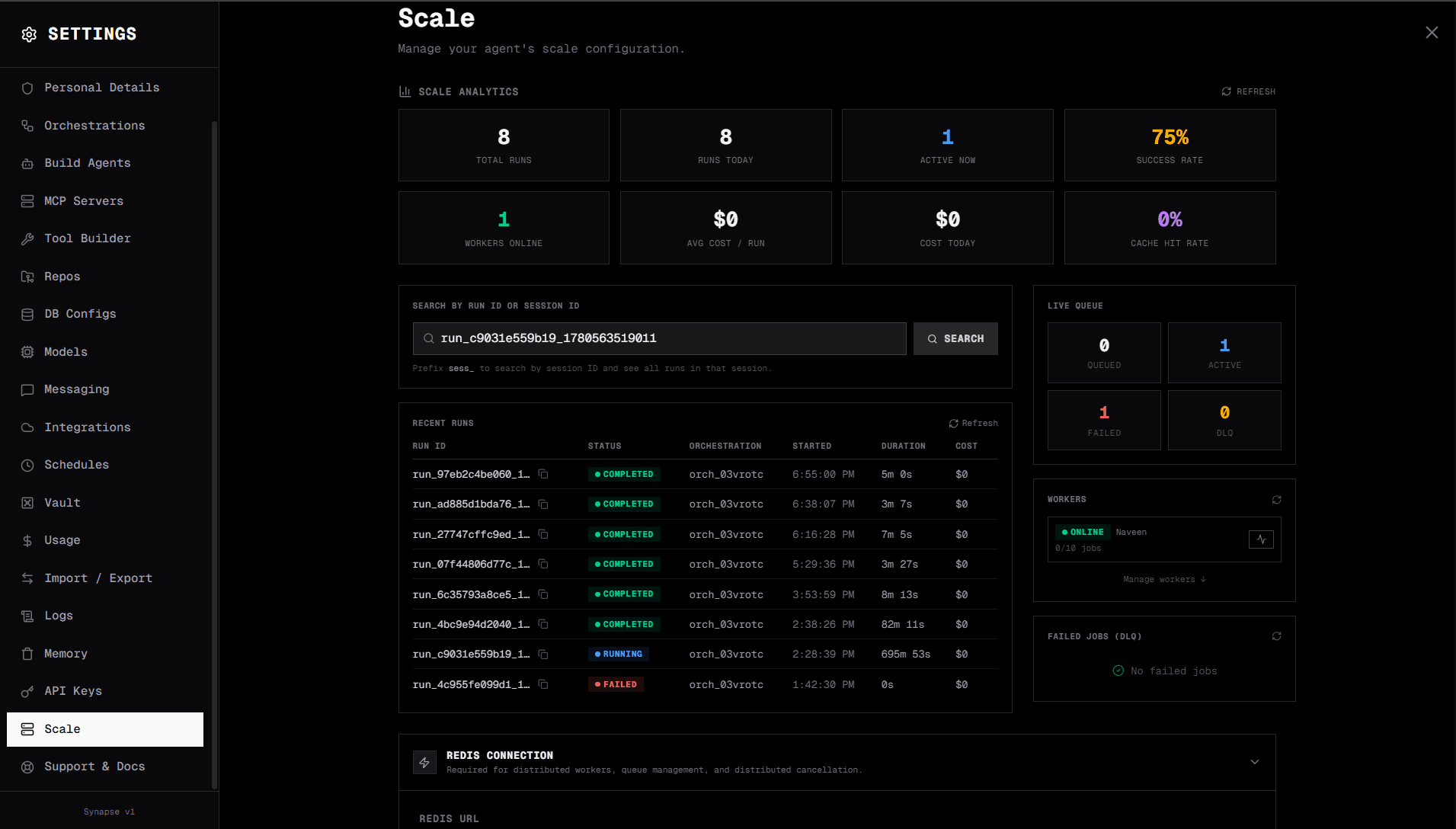
Task: Click the Scale Analytics chart icon
Action: (x=405, y=91)
